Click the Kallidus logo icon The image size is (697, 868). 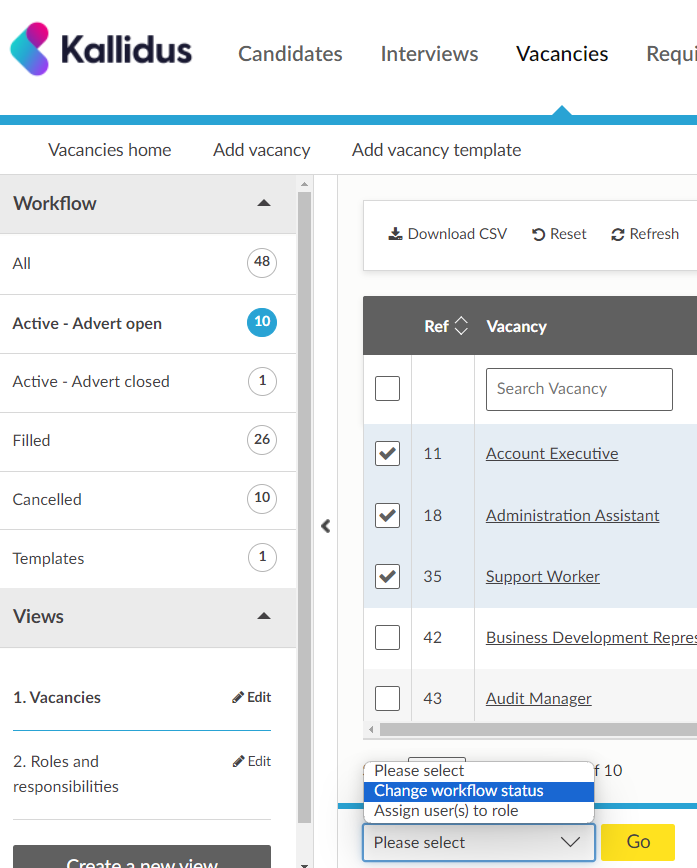(29, 50)
